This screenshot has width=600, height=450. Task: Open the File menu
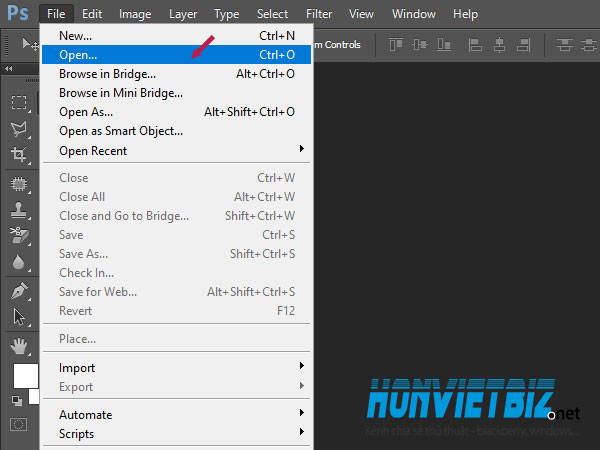tap(56, 14)
